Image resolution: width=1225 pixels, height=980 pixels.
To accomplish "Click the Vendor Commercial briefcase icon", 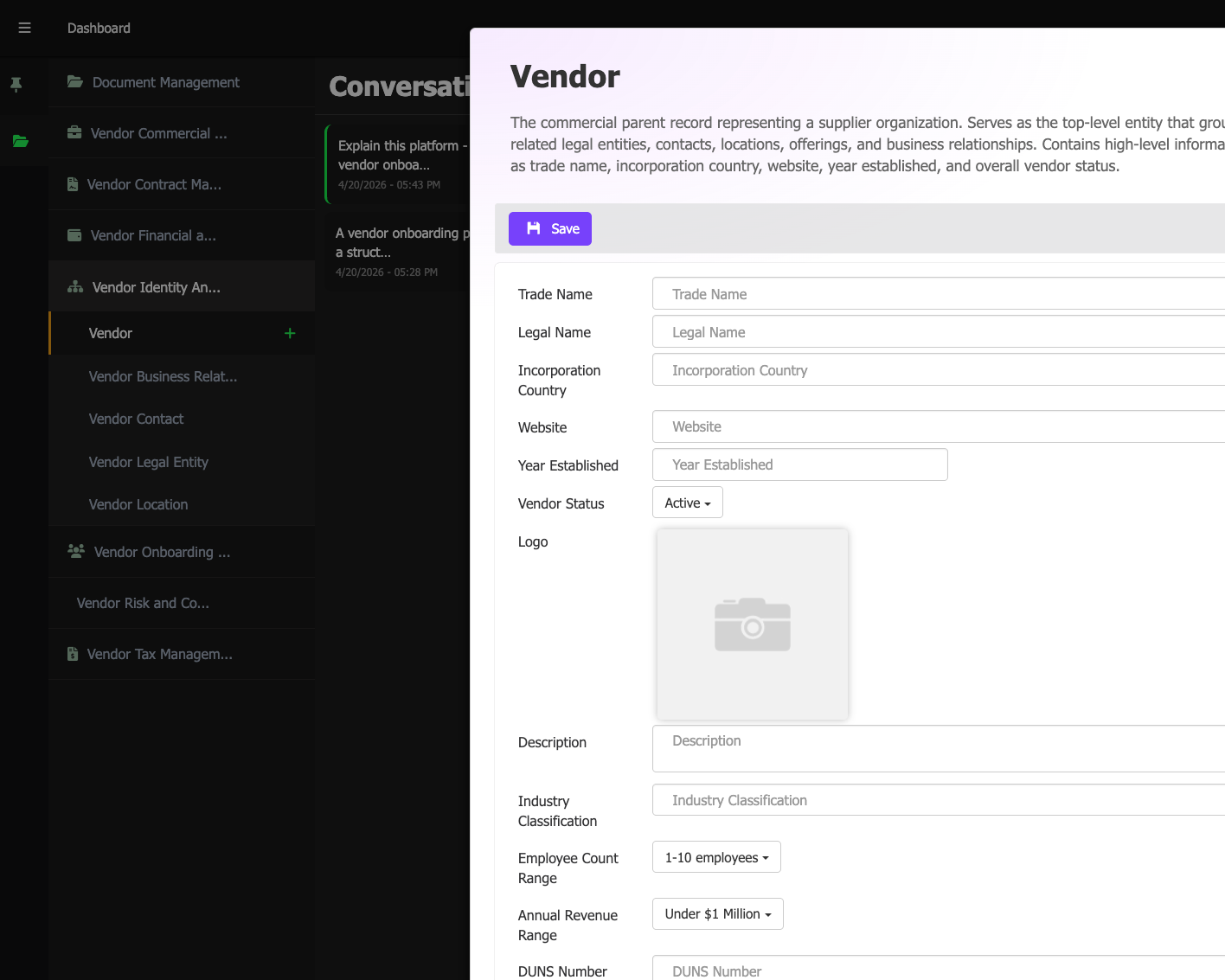I will pyautogui.click(x=74, y=132).
